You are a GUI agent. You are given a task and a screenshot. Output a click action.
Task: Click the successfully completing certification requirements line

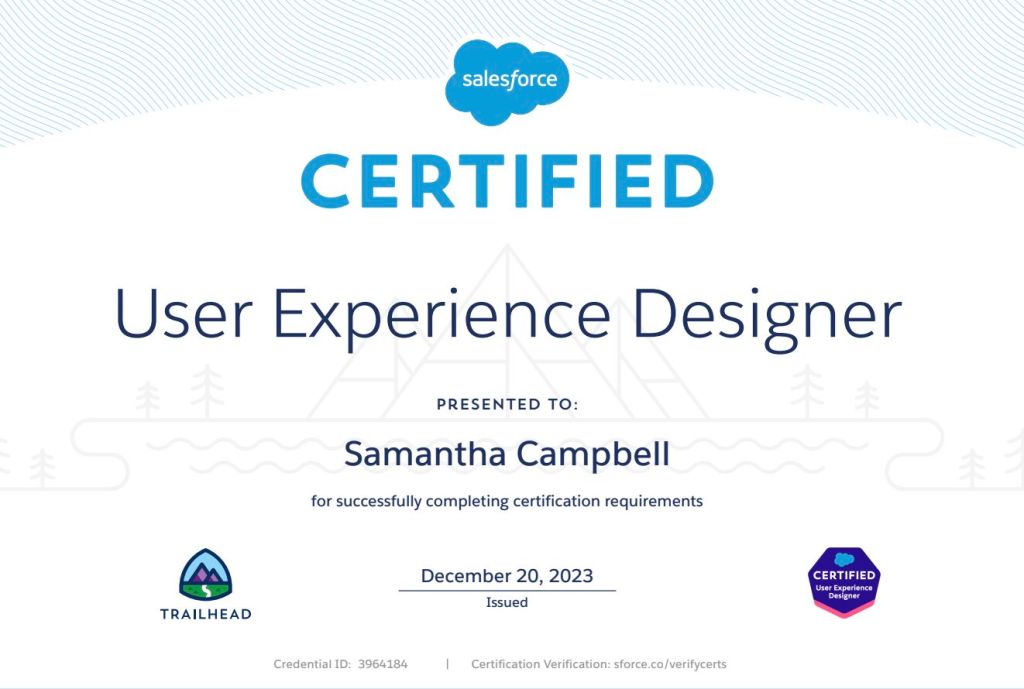[507, 501]
